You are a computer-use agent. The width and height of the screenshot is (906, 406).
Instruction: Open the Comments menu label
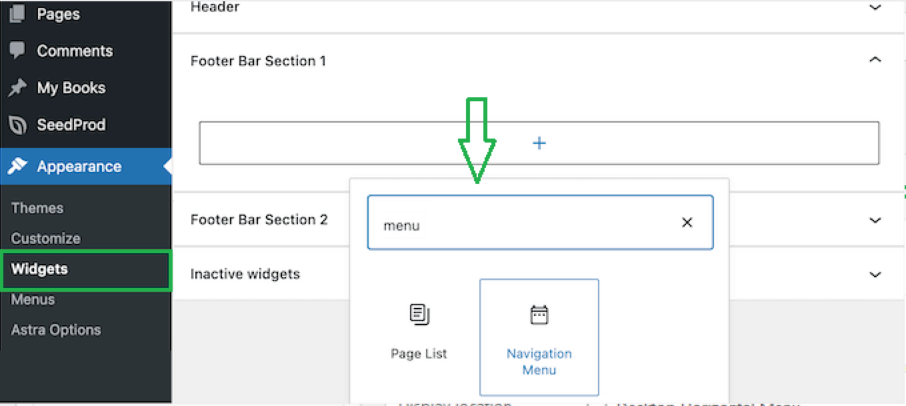tap(75, 51)
